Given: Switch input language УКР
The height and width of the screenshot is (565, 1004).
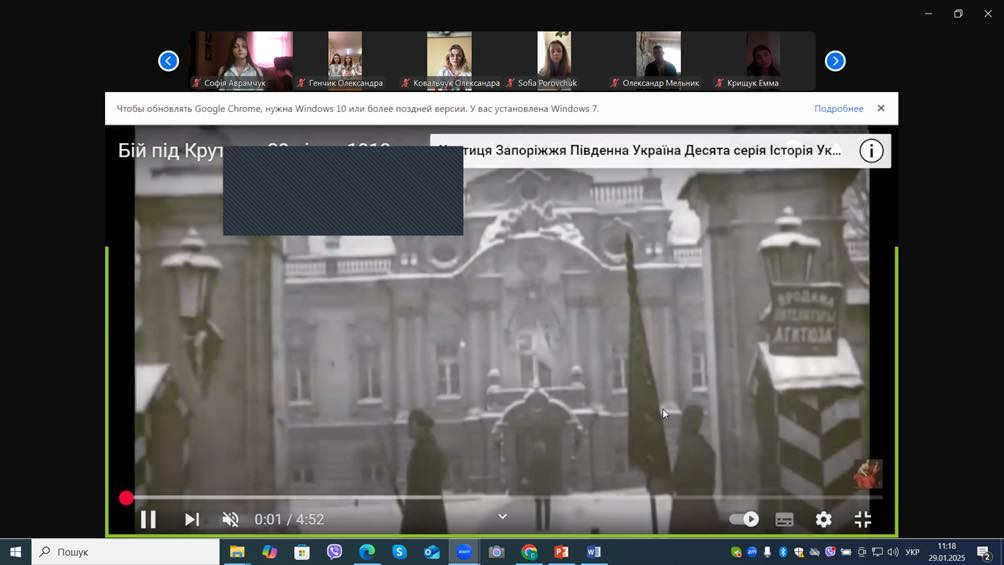Looking at the screenshot, I should tap(912, 552).
